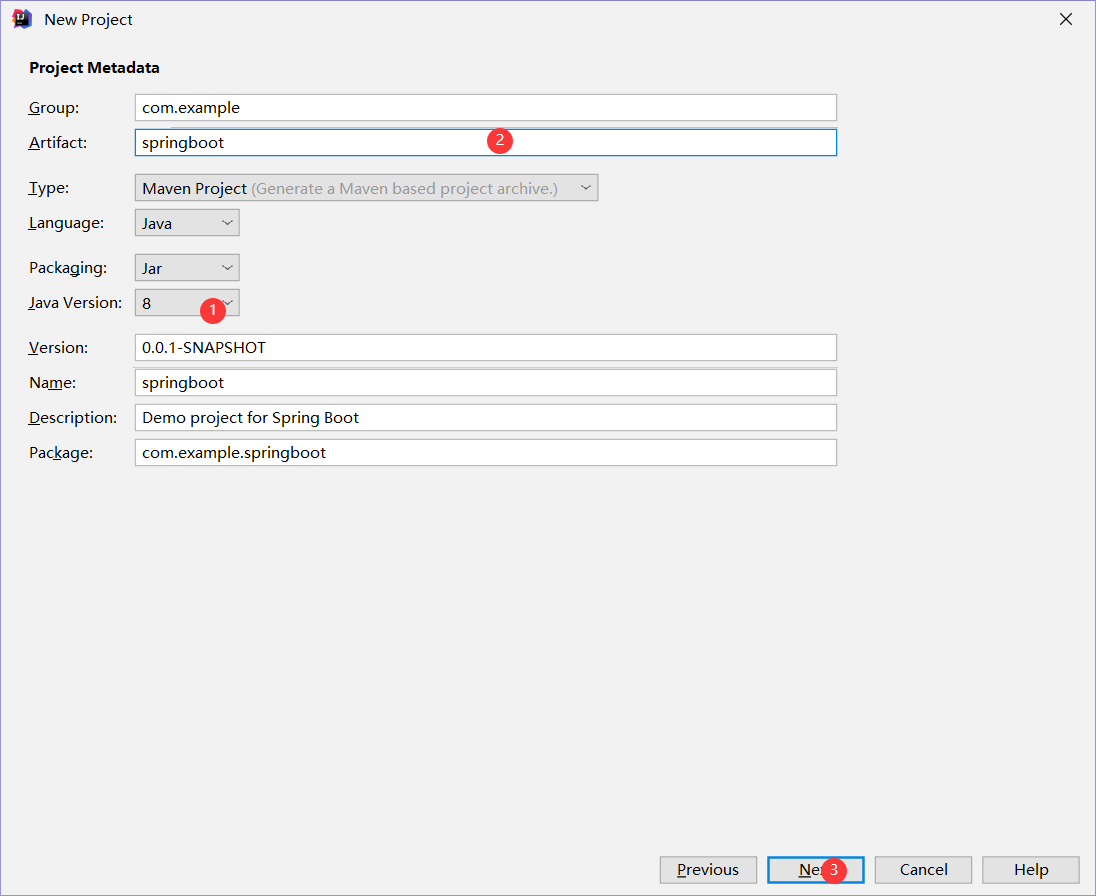The image size is (1096, 896).
Task: Click the IntelliJ IDEA icon in title bar
Action: click(22, 20)
